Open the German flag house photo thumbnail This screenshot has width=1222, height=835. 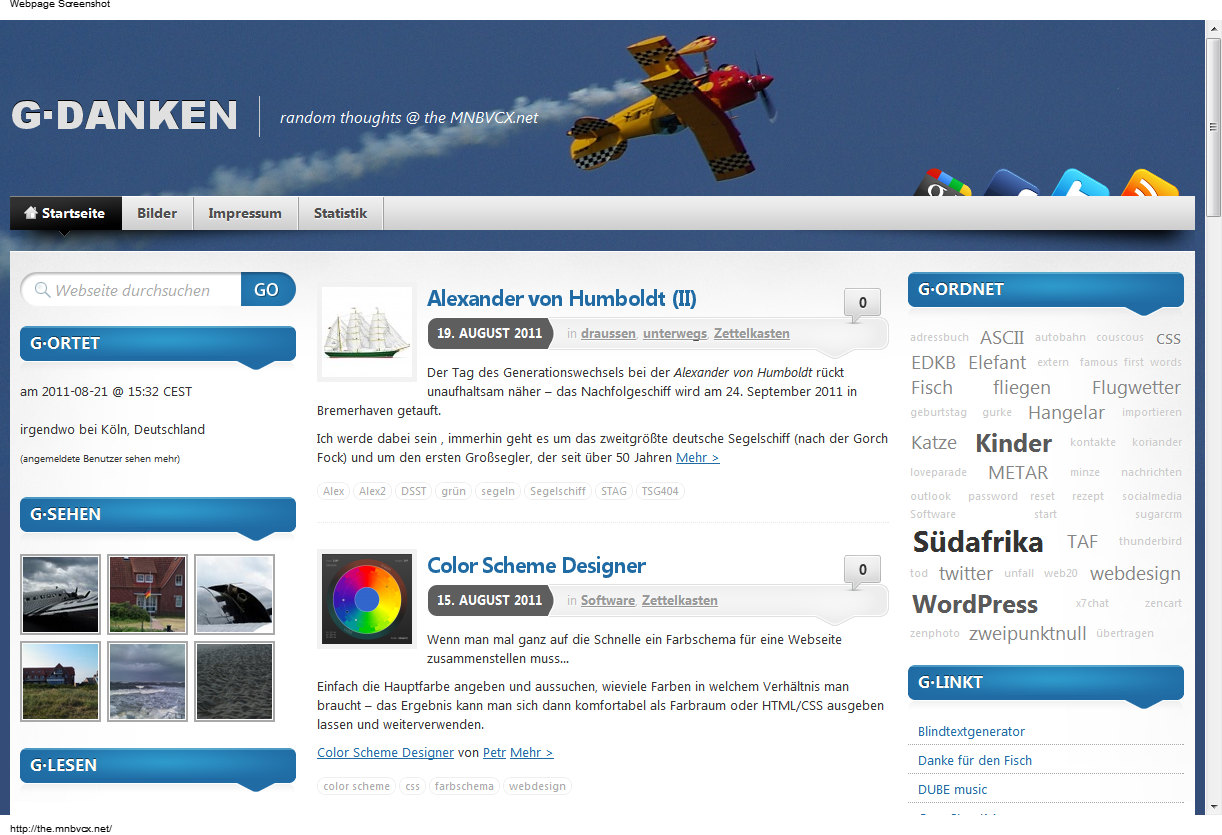(x=147, y=595)
